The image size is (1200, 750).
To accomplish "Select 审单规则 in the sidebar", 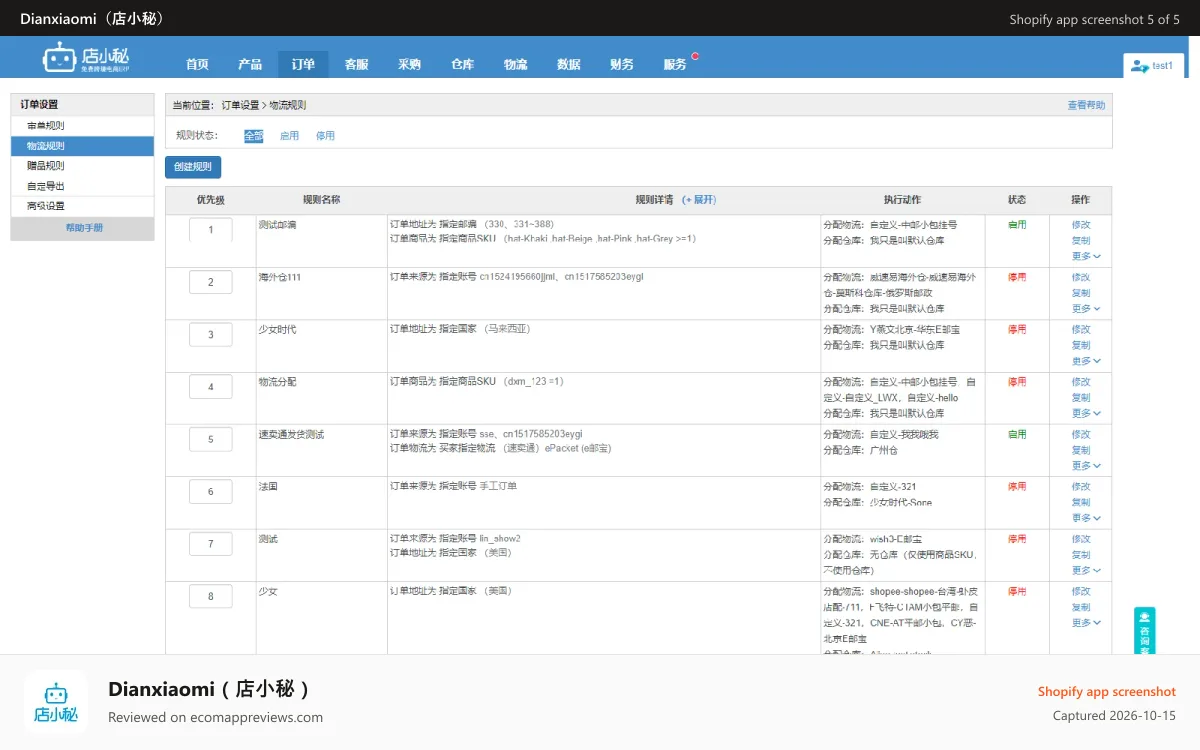I will coord(82,126).
